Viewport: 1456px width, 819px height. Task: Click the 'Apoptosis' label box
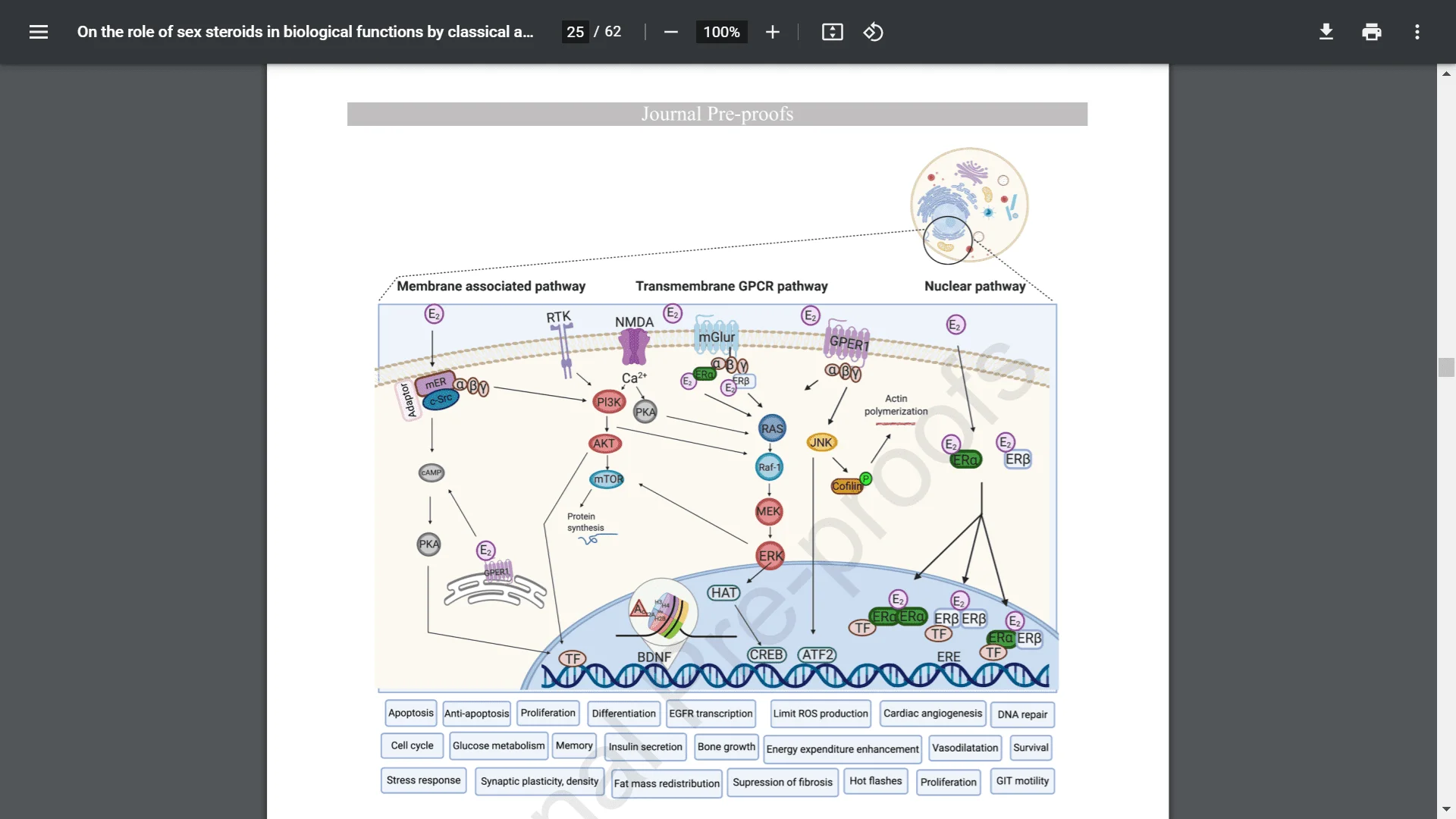click(410, 713)
